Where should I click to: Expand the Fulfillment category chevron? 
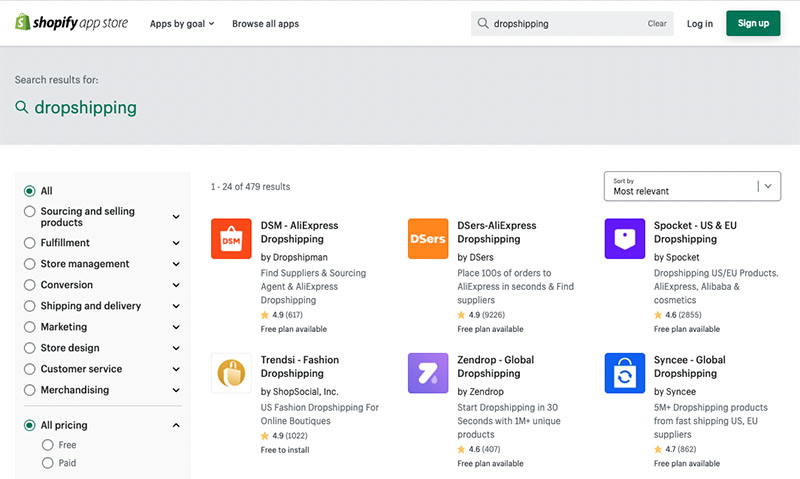(x=176, y=243)
